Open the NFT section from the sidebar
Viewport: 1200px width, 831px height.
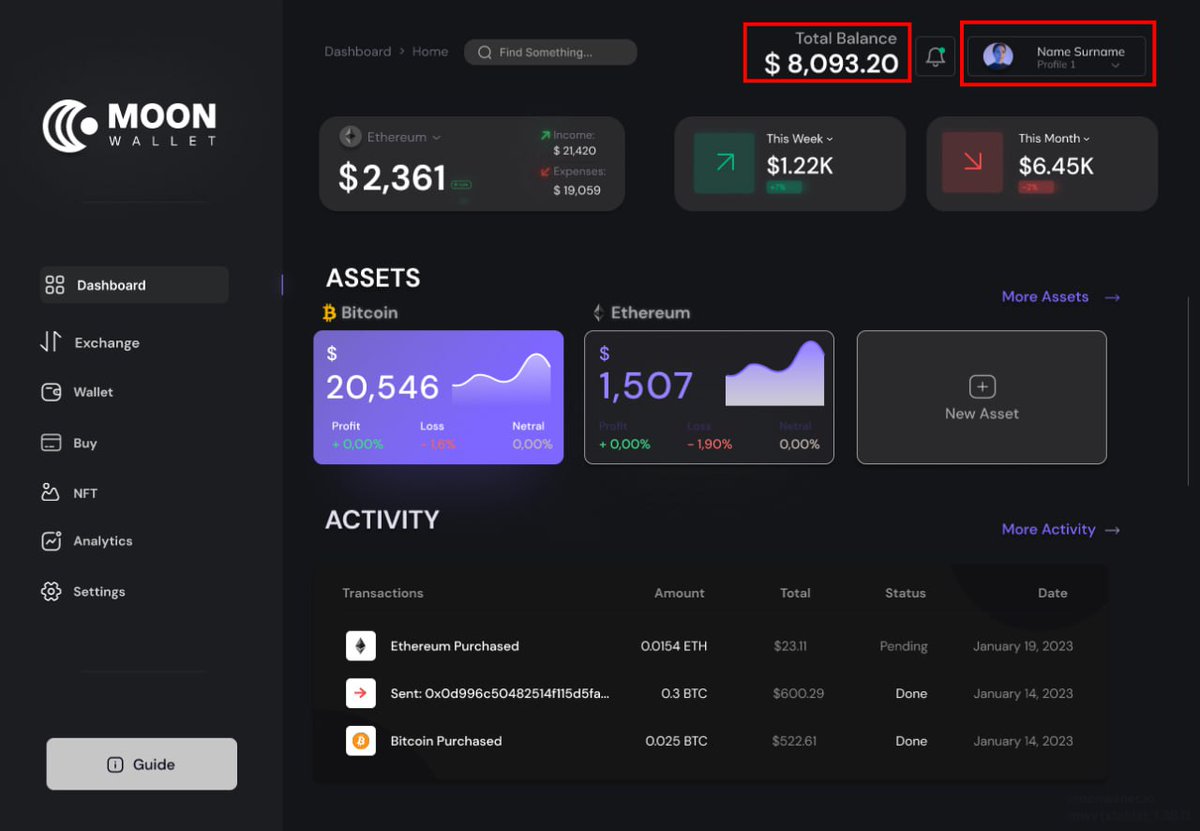click(x=52, y=492)
